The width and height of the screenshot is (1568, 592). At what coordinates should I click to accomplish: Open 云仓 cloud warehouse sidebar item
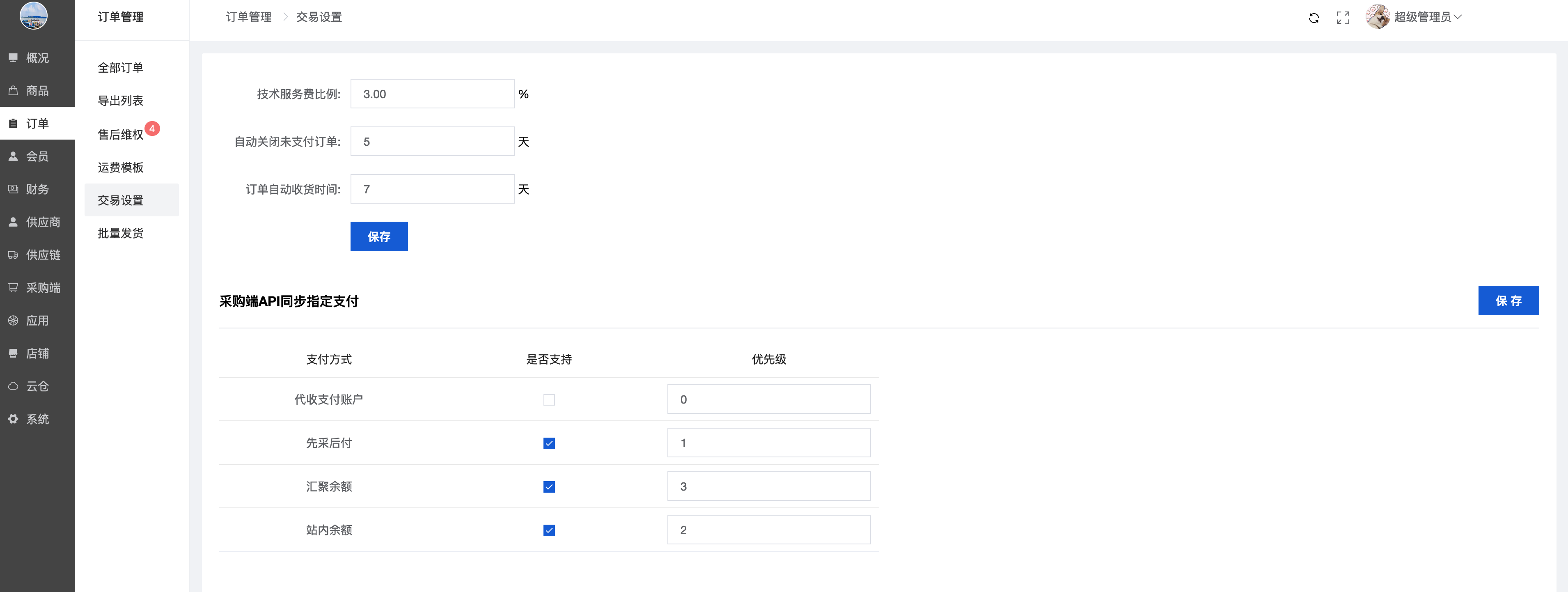click(x=37, y=386)
